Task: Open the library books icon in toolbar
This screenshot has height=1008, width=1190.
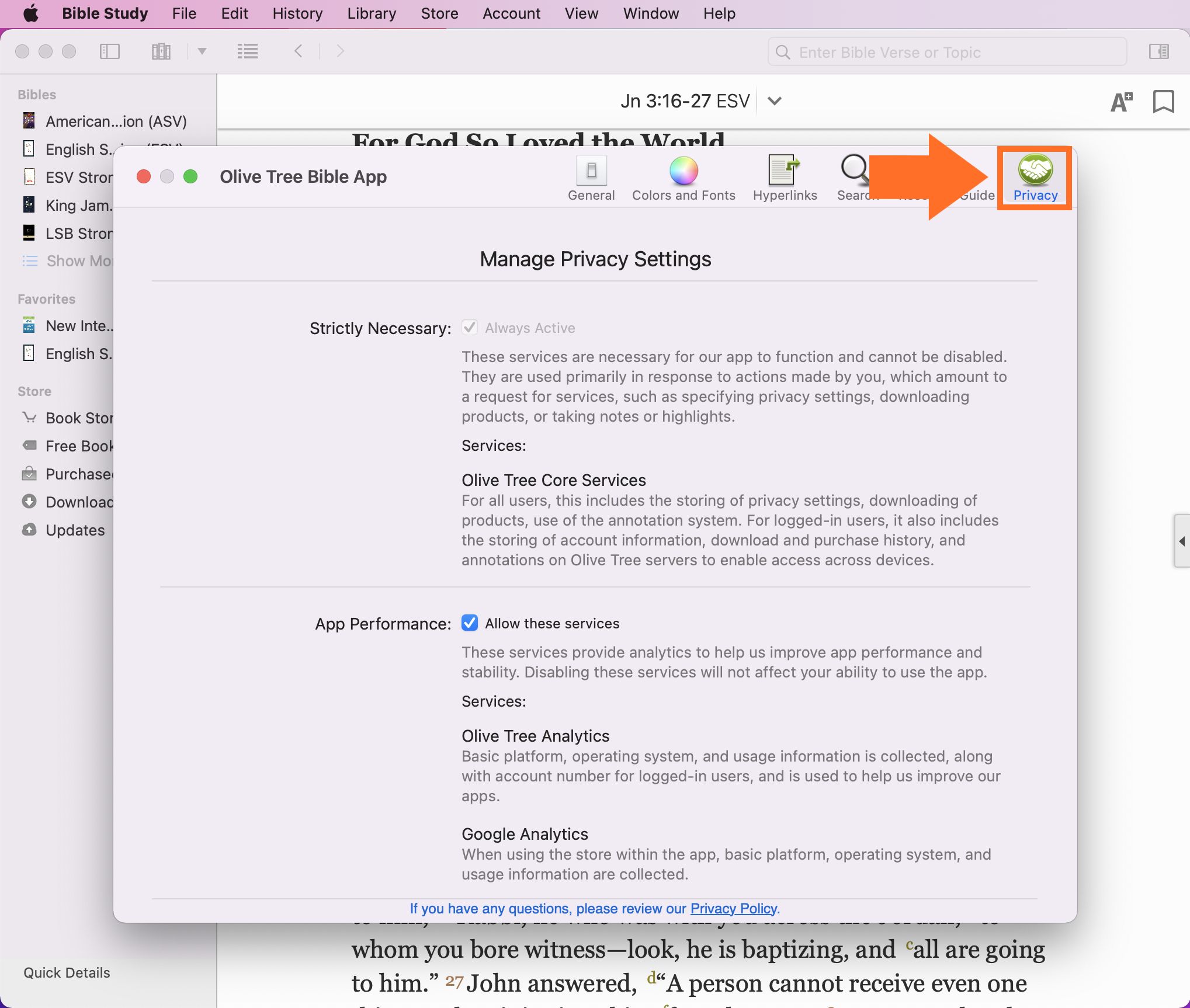Action: [x=161, y=51]
